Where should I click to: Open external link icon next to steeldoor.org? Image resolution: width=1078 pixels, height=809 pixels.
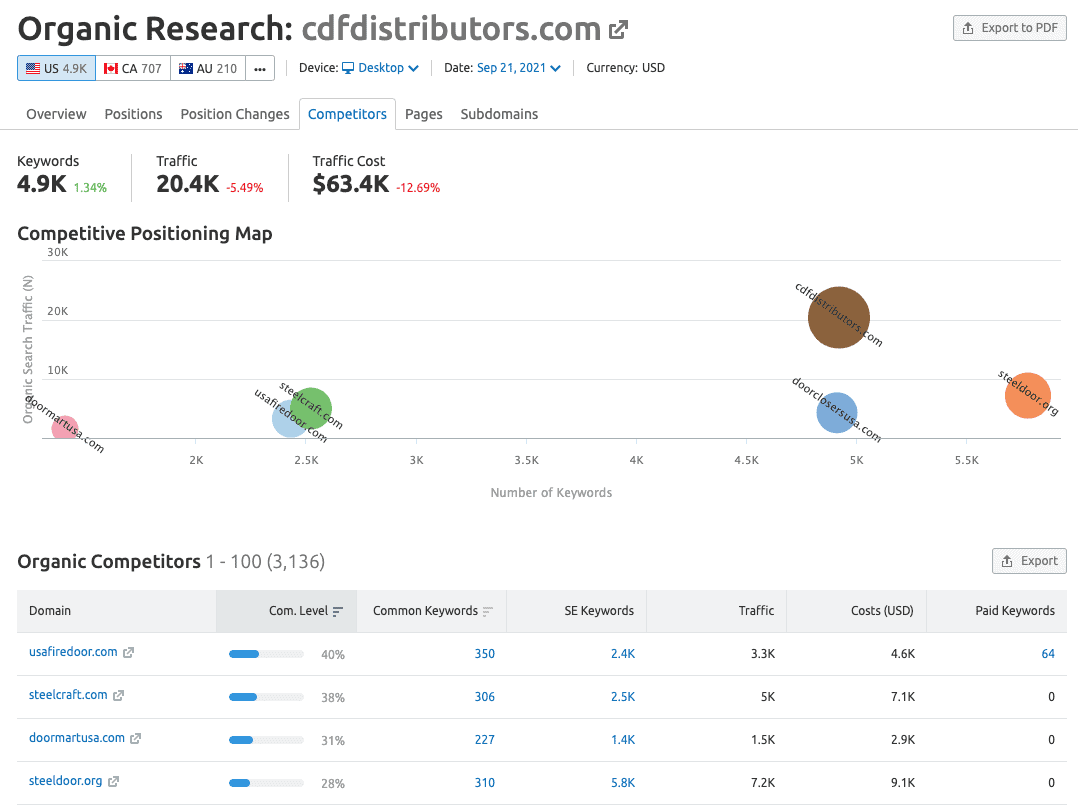click(113, 782)
